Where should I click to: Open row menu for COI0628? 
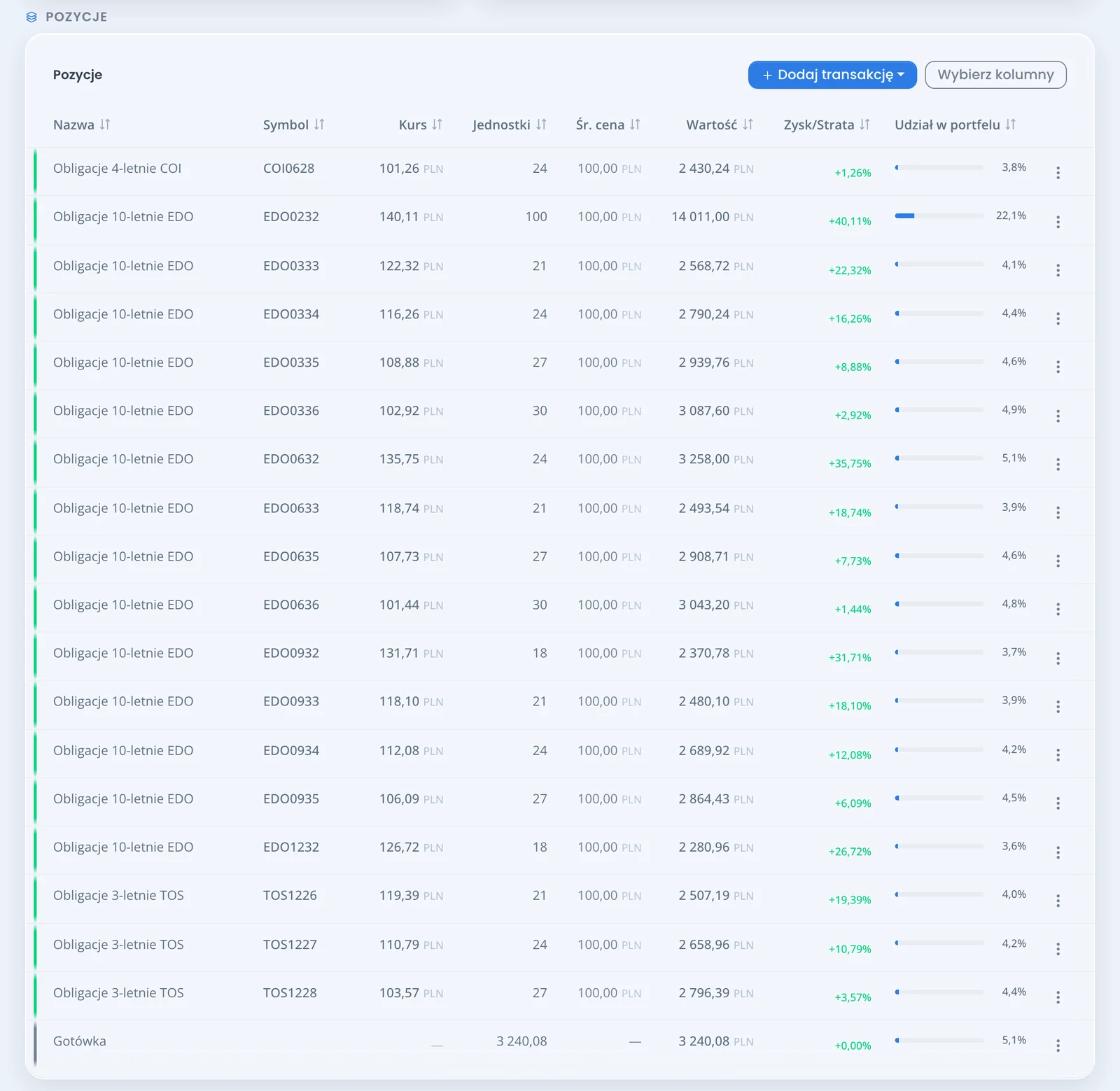1058,173
